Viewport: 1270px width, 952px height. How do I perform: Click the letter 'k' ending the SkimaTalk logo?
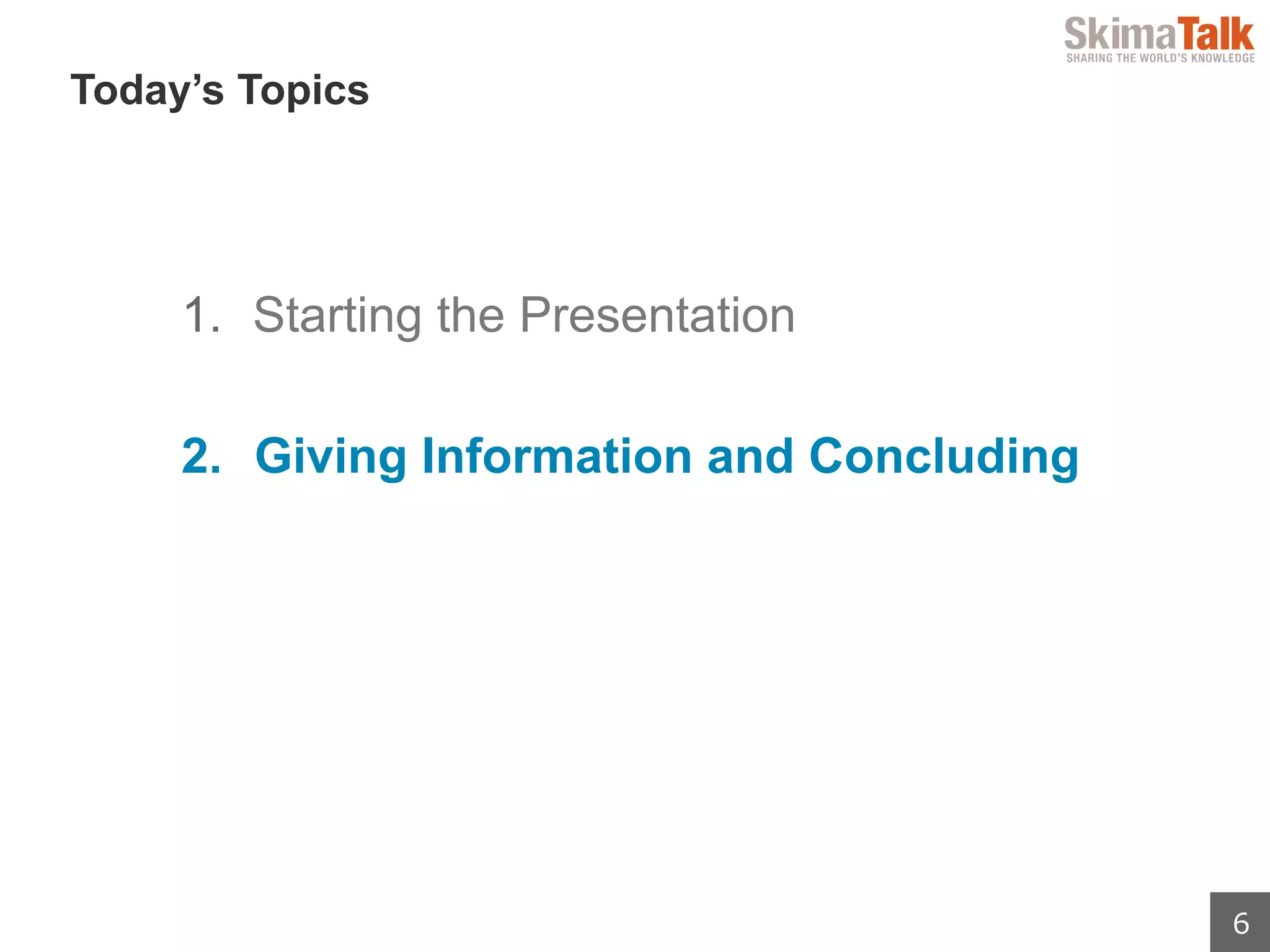(1243, 33)
